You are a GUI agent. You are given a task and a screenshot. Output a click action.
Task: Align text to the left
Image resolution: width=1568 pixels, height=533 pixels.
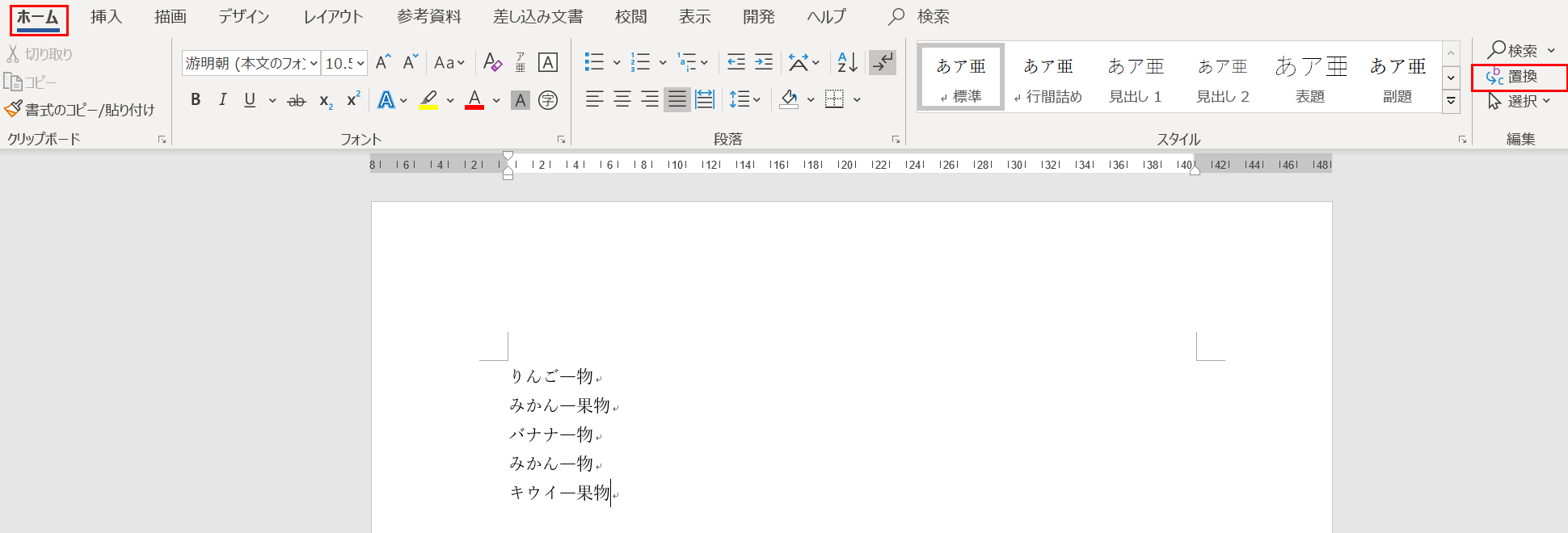click(x=595, y=99)
